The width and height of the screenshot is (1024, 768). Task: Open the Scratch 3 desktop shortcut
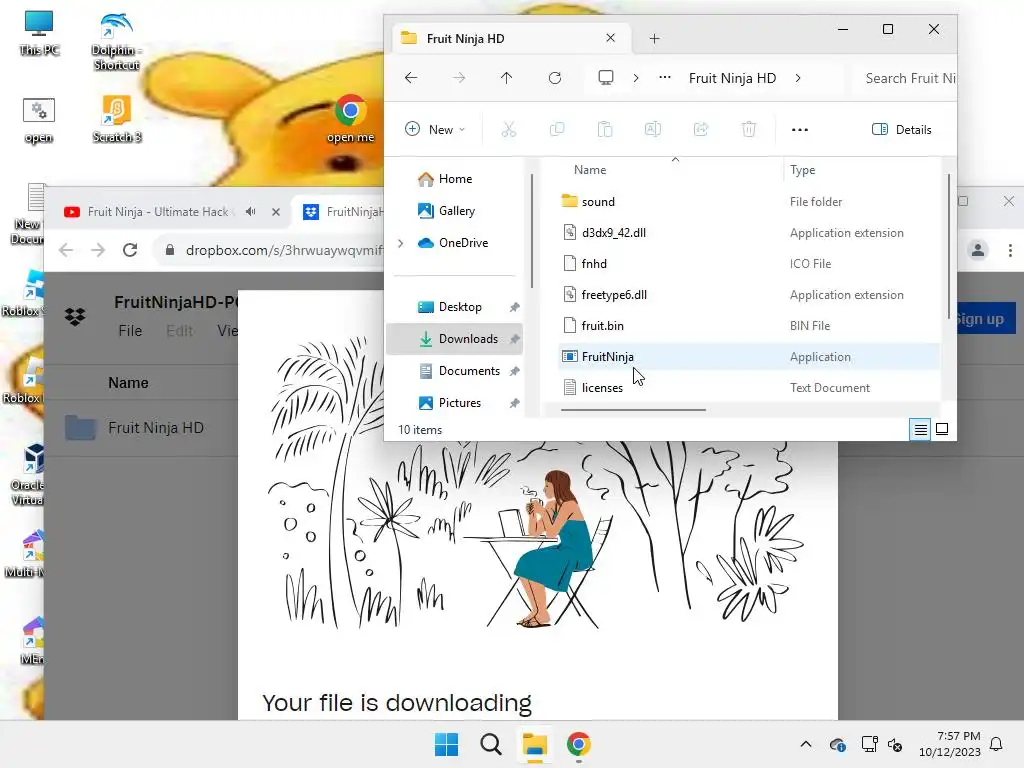pos(117,119)
